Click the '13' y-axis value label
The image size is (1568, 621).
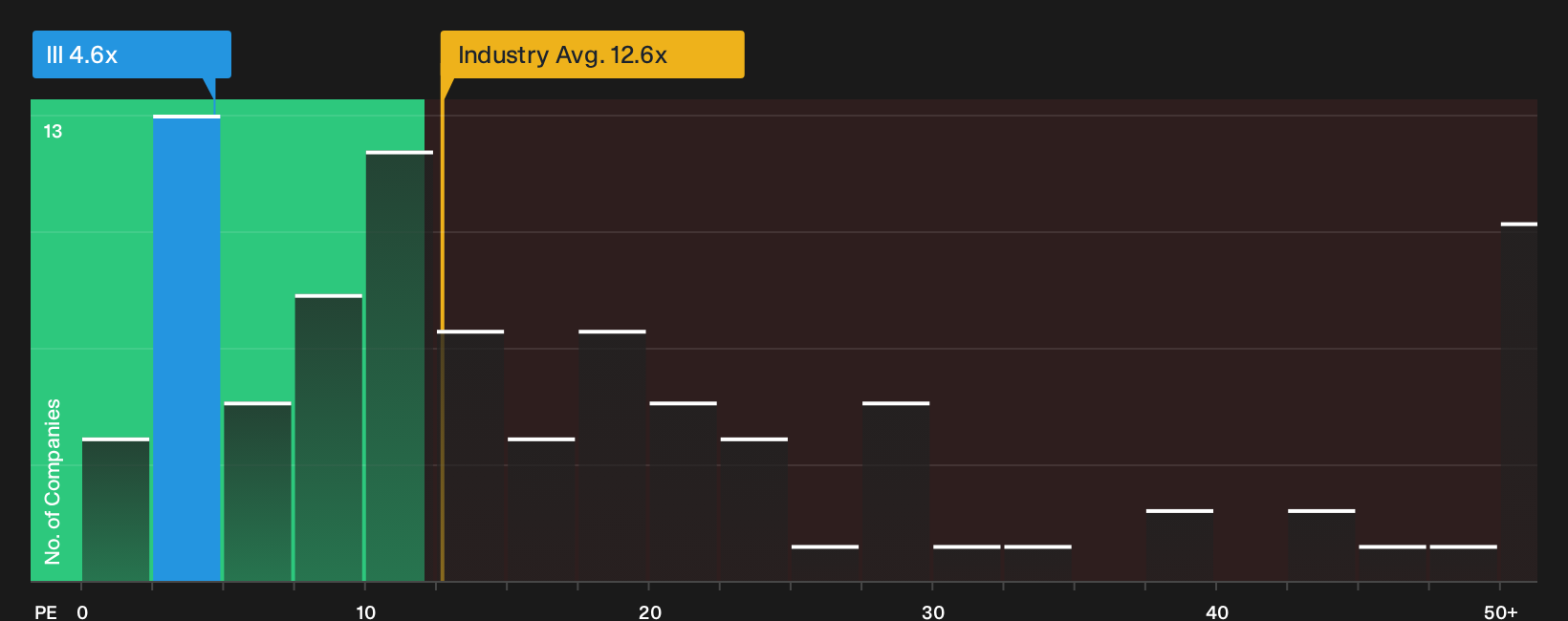pyautogui.click(x=53, y=132)
